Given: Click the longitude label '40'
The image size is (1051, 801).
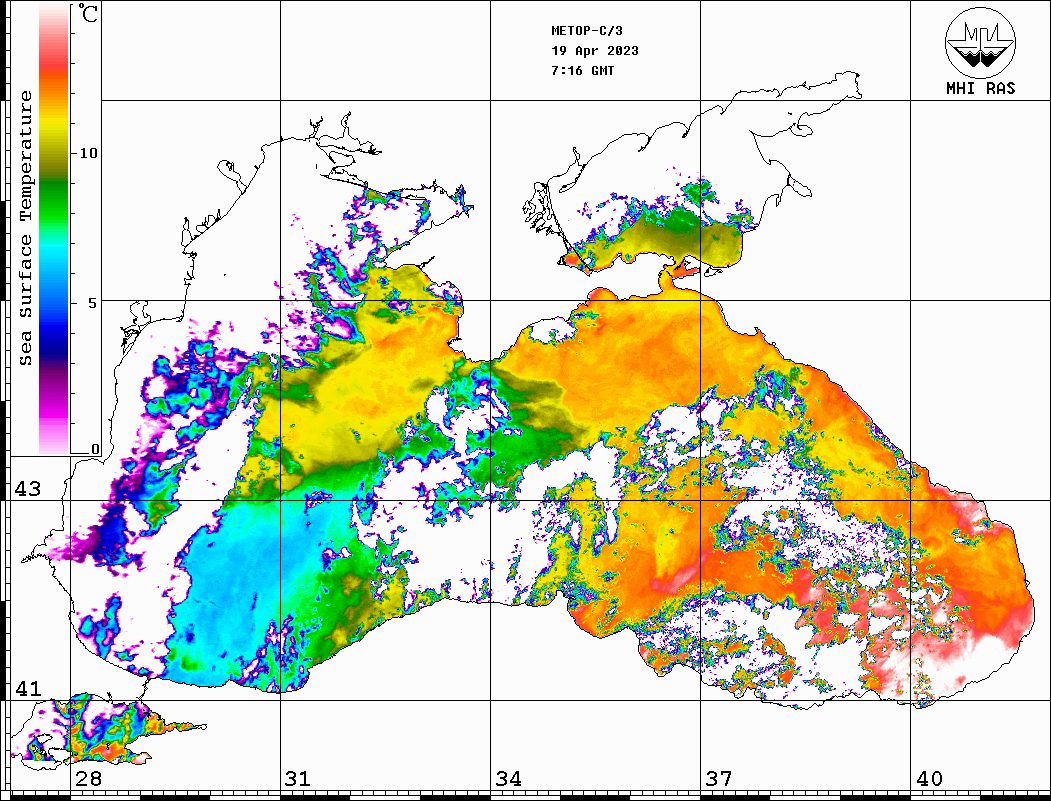Looking at the screenshot, I should [929, 778].
